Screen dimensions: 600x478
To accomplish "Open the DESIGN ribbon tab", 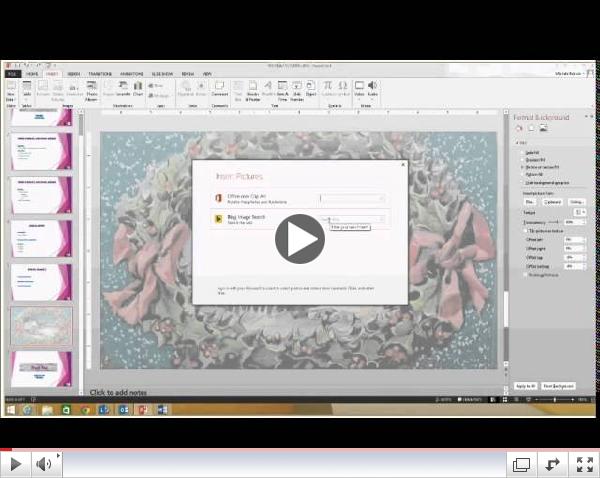I will pyautogui.click(x=73, y=74).
